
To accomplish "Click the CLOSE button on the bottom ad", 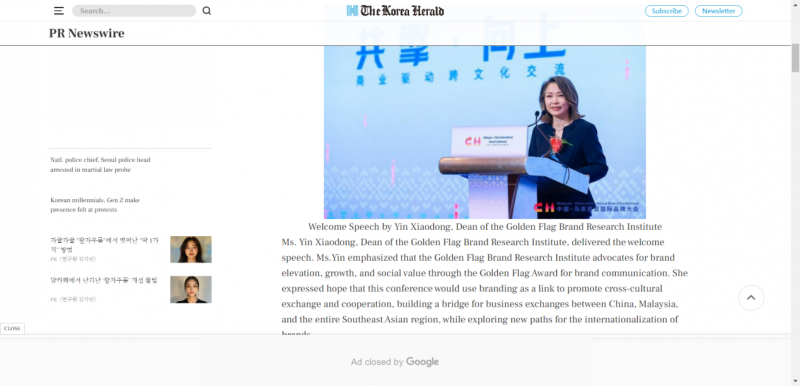I will point(12,329).
